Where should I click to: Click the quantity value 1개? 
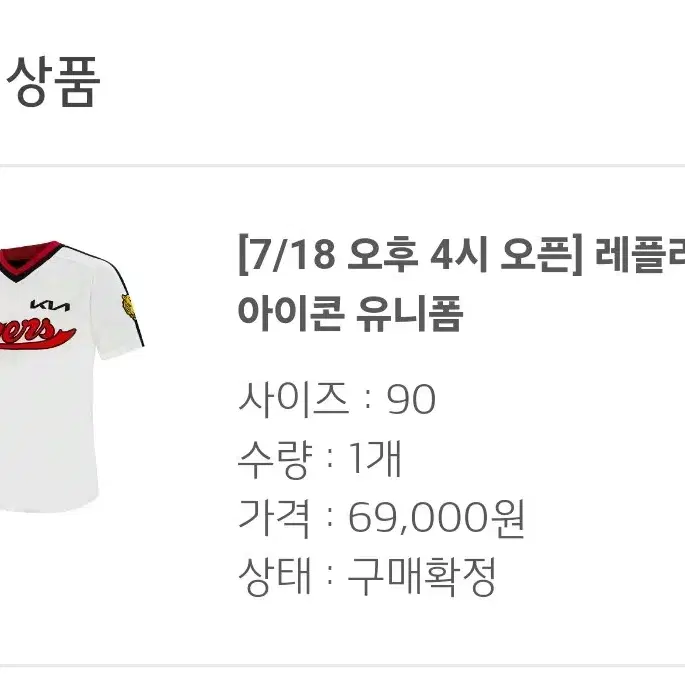tap(374, 458)
